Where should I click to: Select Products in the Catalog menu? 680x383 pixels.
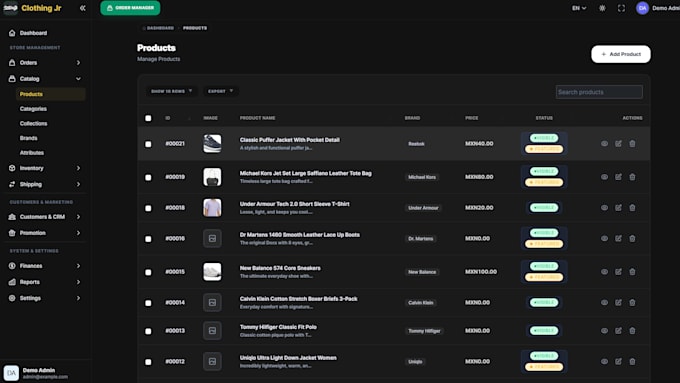pos(50,94)
